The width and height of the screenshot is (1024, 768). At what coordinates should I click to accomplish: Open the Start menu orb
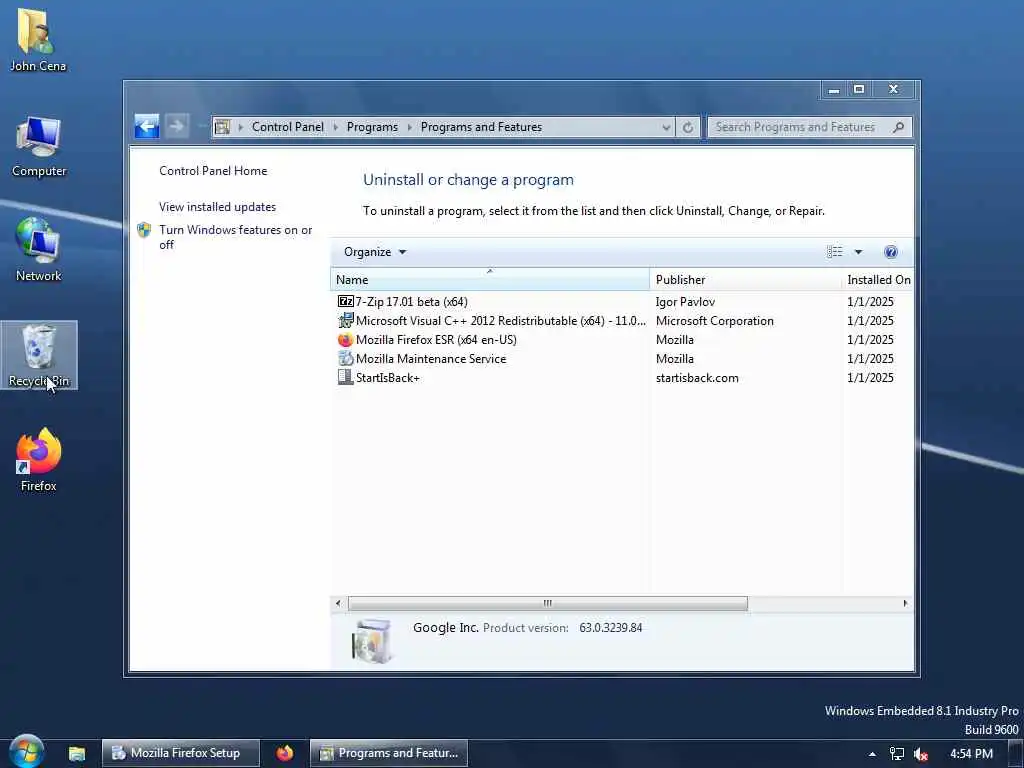tap(26, 752)
